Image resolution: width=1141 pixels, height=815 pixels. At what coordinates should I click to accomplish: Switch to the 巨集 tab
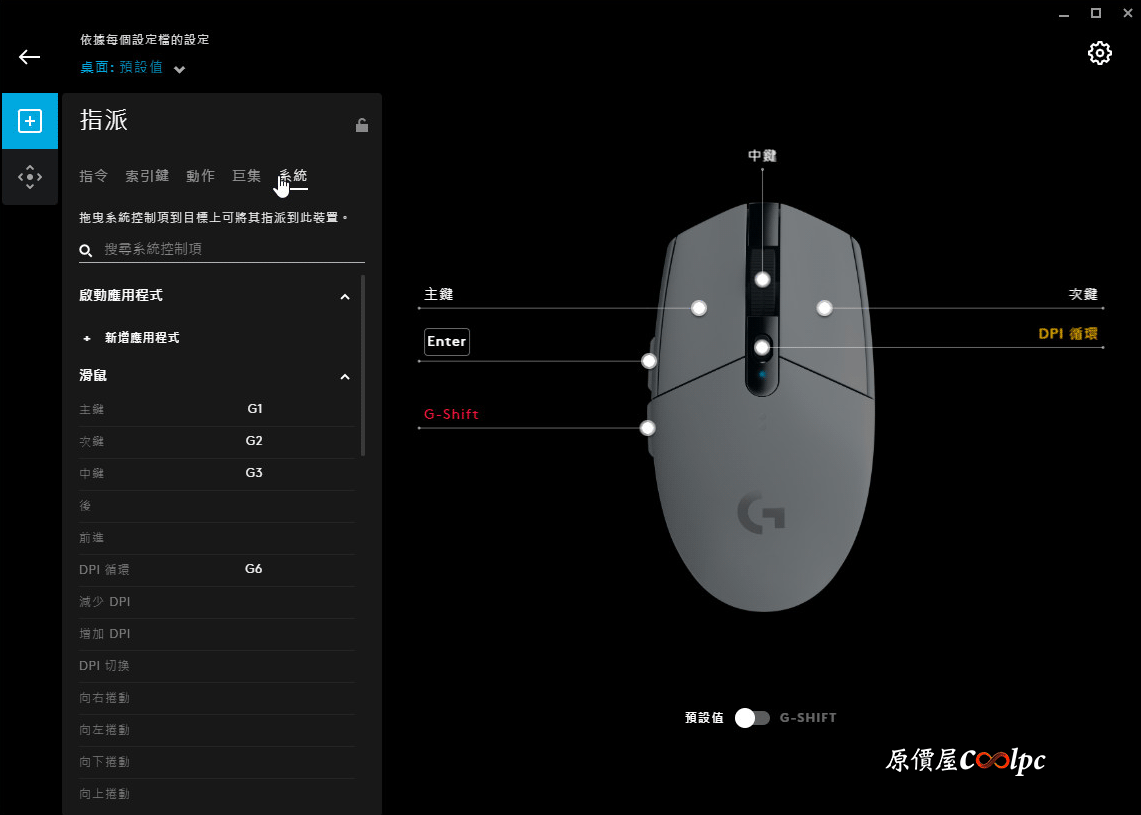pyautogui.click(x=246, y=176)
